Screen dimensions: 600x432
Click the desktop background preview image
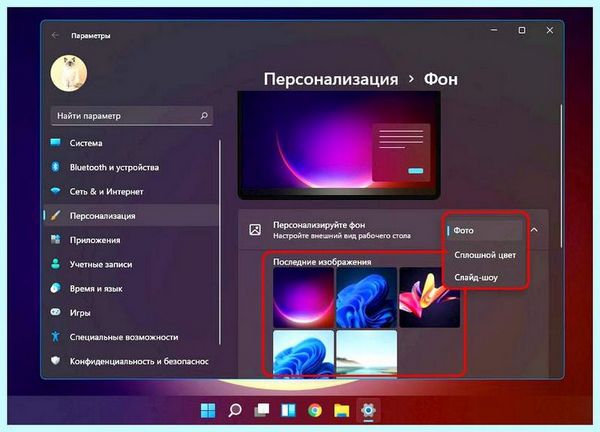[x=339, y=145]
